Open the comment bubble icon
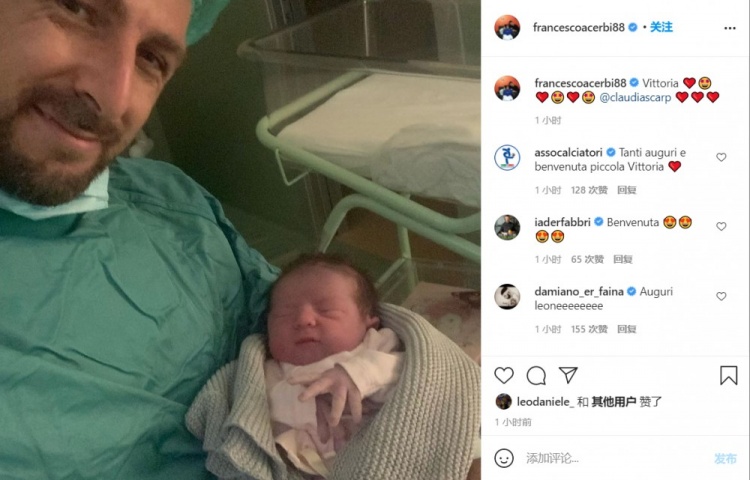 pyautogui.click(x=536, y=376)
